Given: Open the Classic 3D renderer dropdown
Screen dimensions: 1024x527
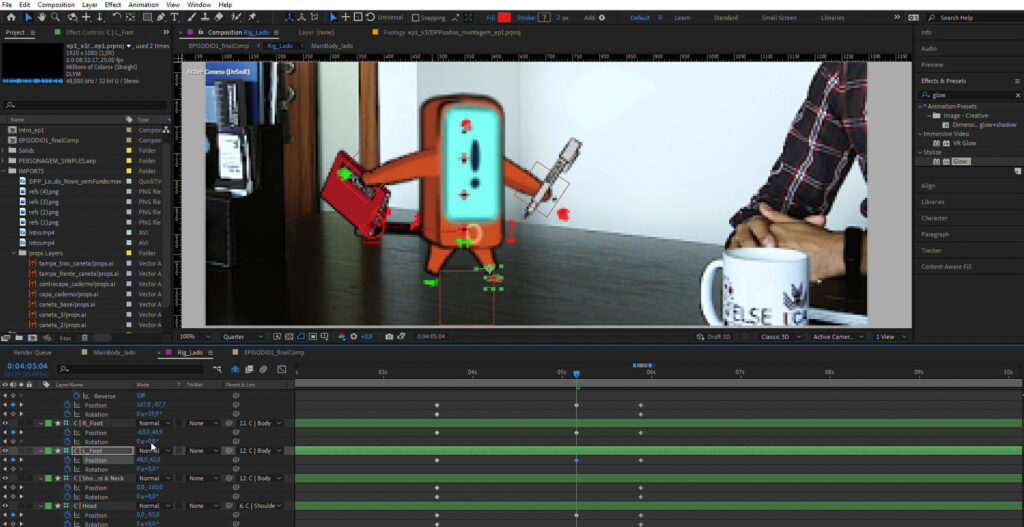Looking at the screenshot, I should pyautogui.click(x=778, y=337).
